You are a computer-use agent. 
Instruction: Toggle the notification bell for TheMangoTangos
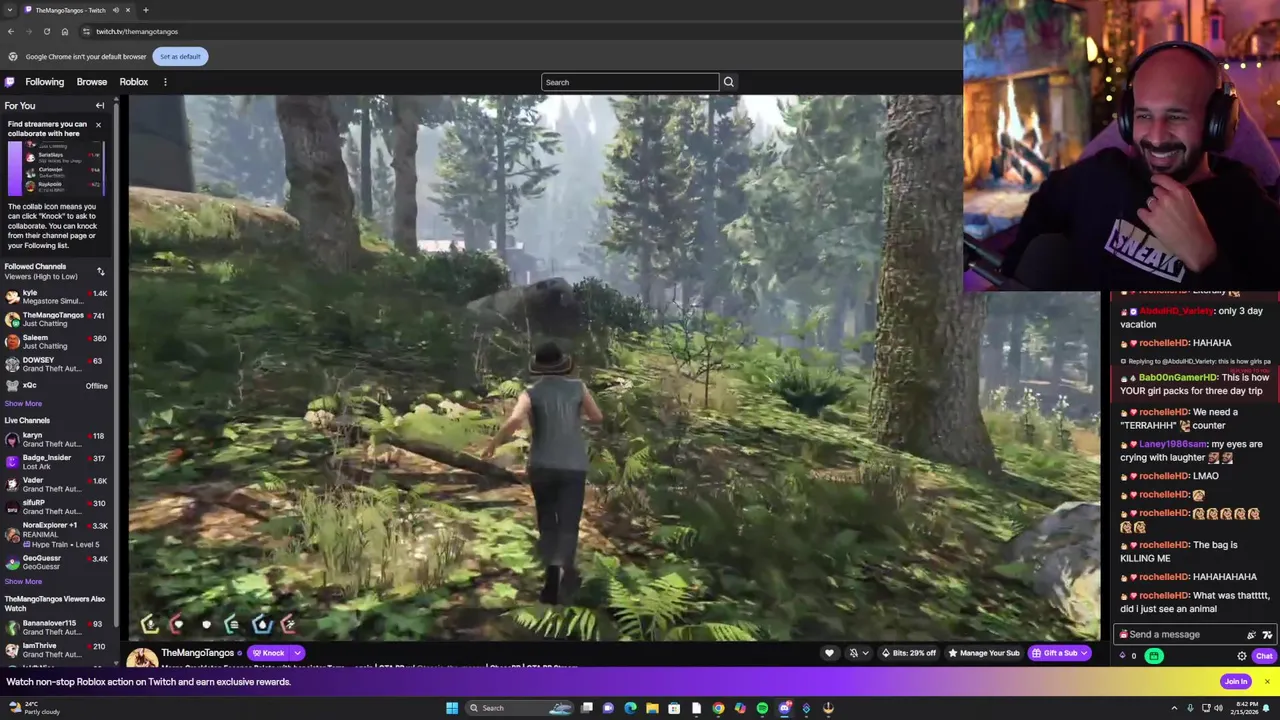tap(853, 653)
